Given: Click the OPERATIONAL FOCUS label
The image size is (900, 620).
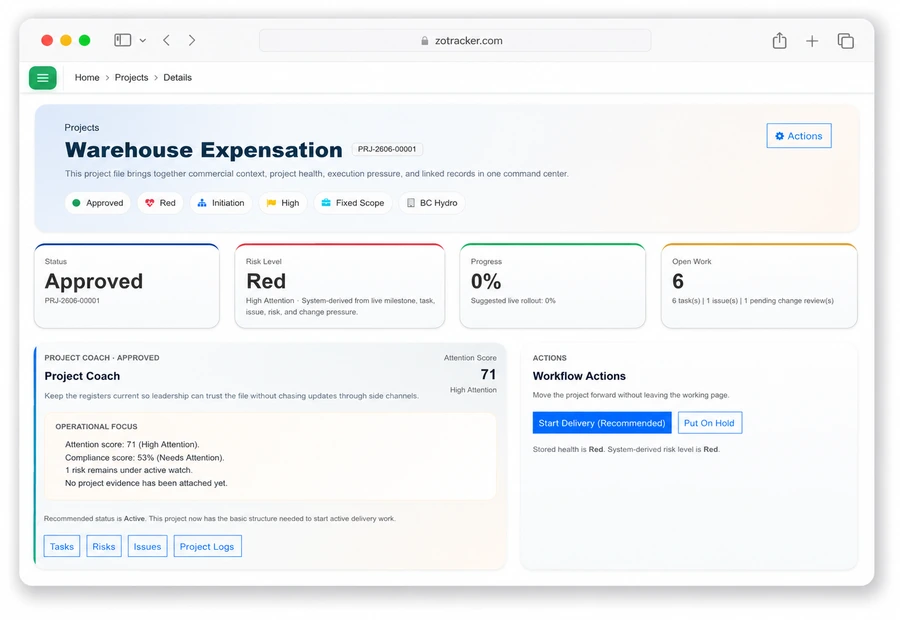Looking at the screenshot, I should point(96,427).
